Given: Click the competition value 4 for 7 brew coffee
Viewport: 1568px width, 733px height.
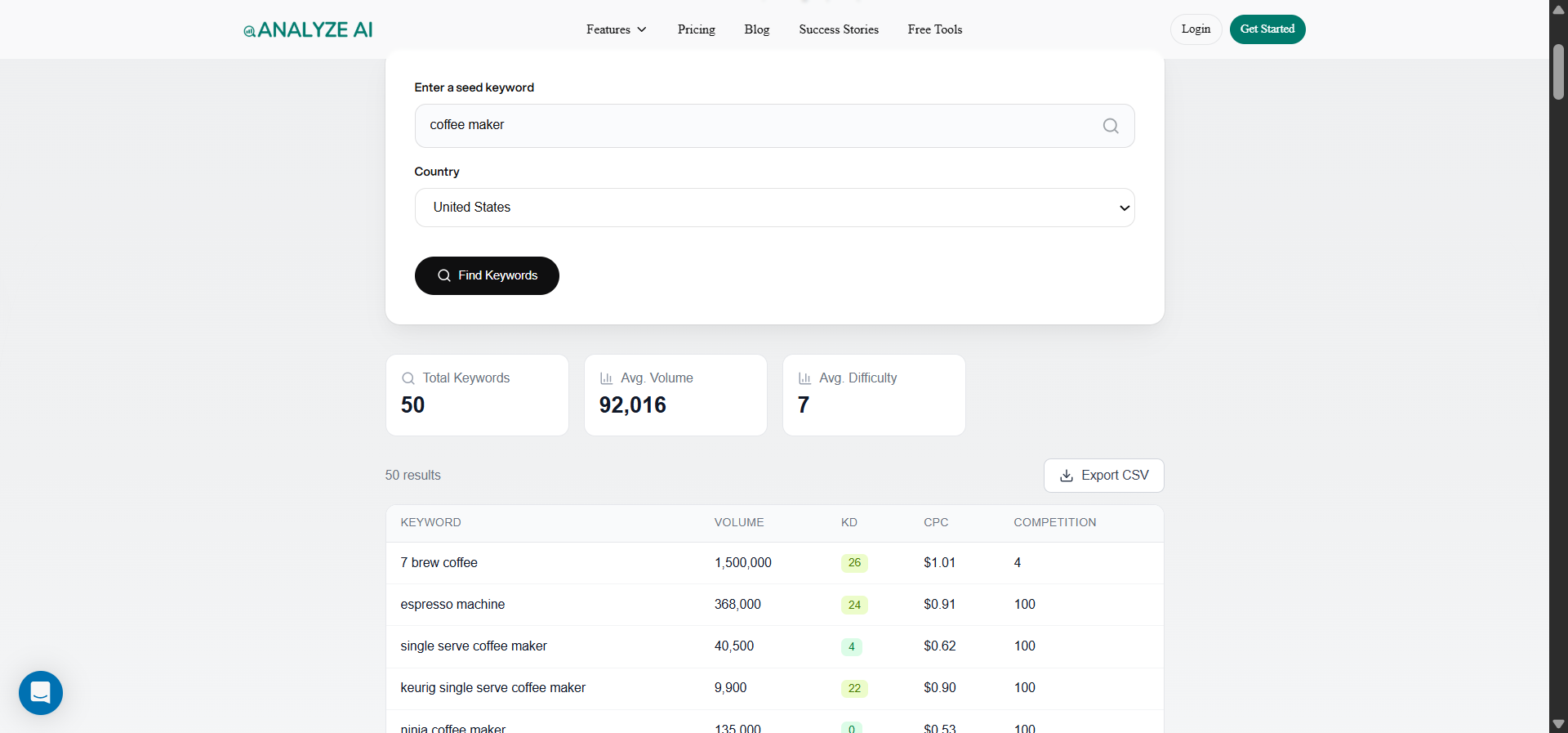Looking at the screenshot, I should click(1018, 563).
